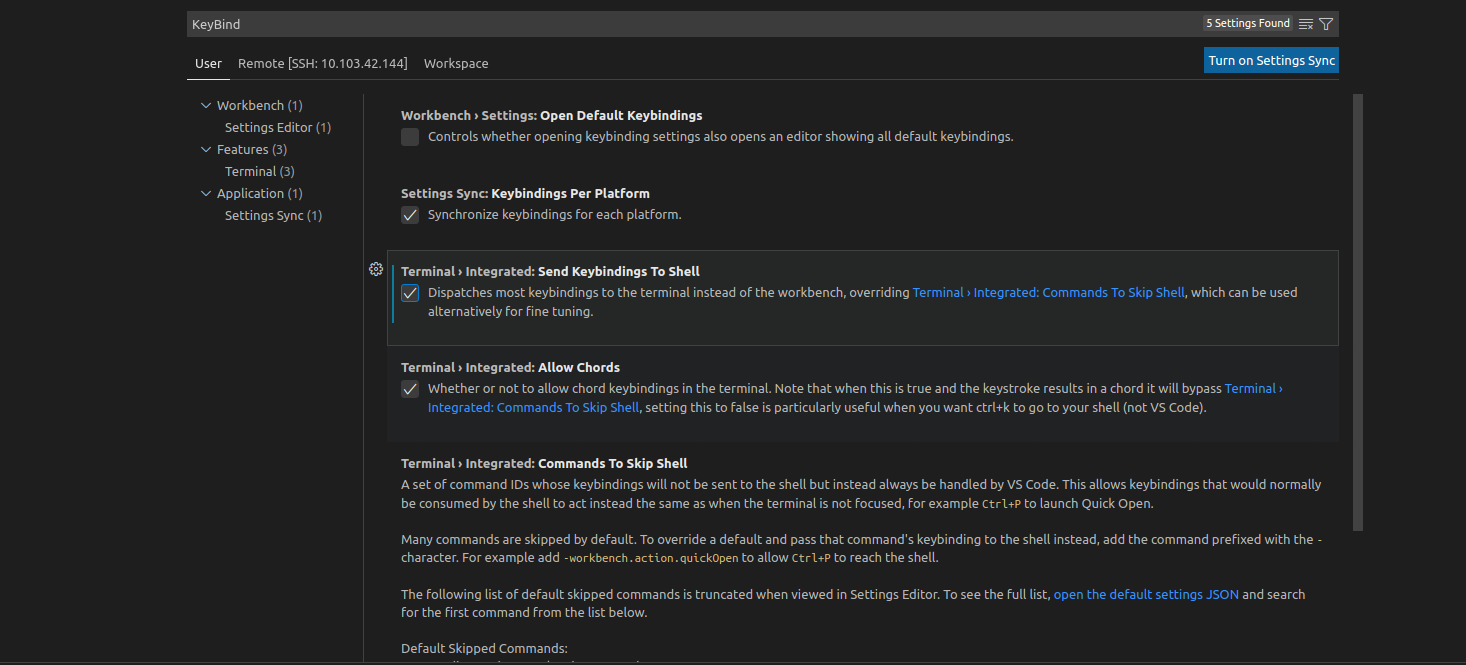Select Terminal (3) in the sidebar tree
The height and width of the screenshot is (665, 1466).
pos(259,172)
